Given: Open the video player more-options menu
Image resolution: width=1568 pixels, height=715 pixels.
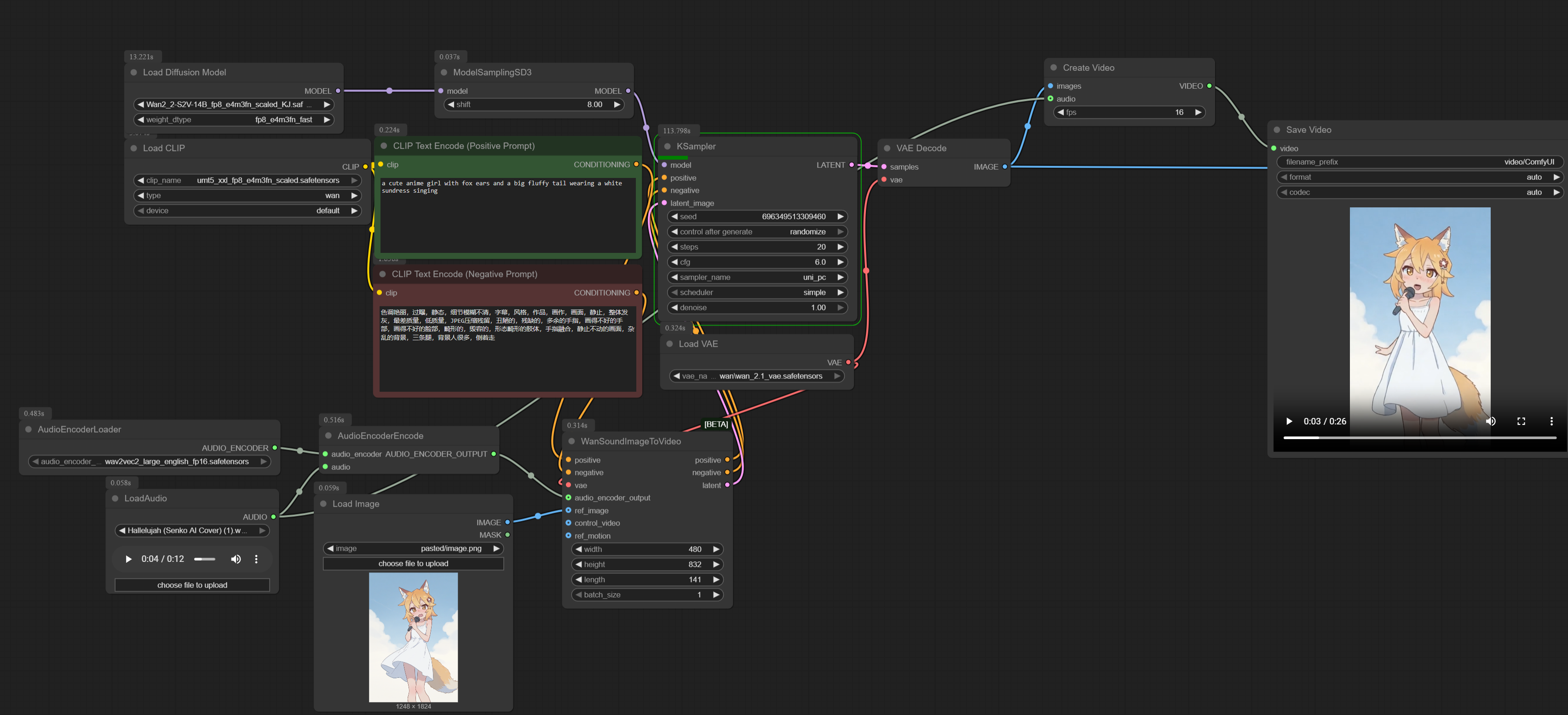Looking at the screenshot, I should [x=1551, y=421].
